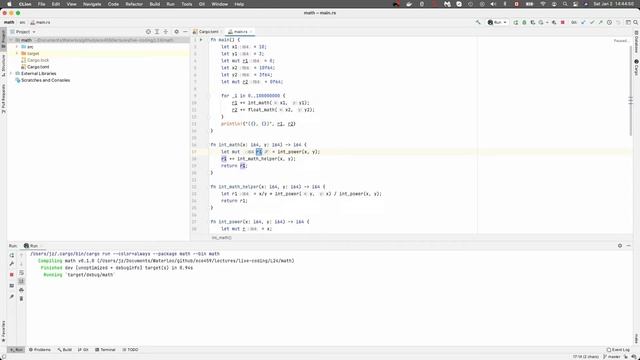The width and height of the screenshot is (640, 360).
Task: Select Cargo.lock file in tree
Action: (x=35, y=60)
